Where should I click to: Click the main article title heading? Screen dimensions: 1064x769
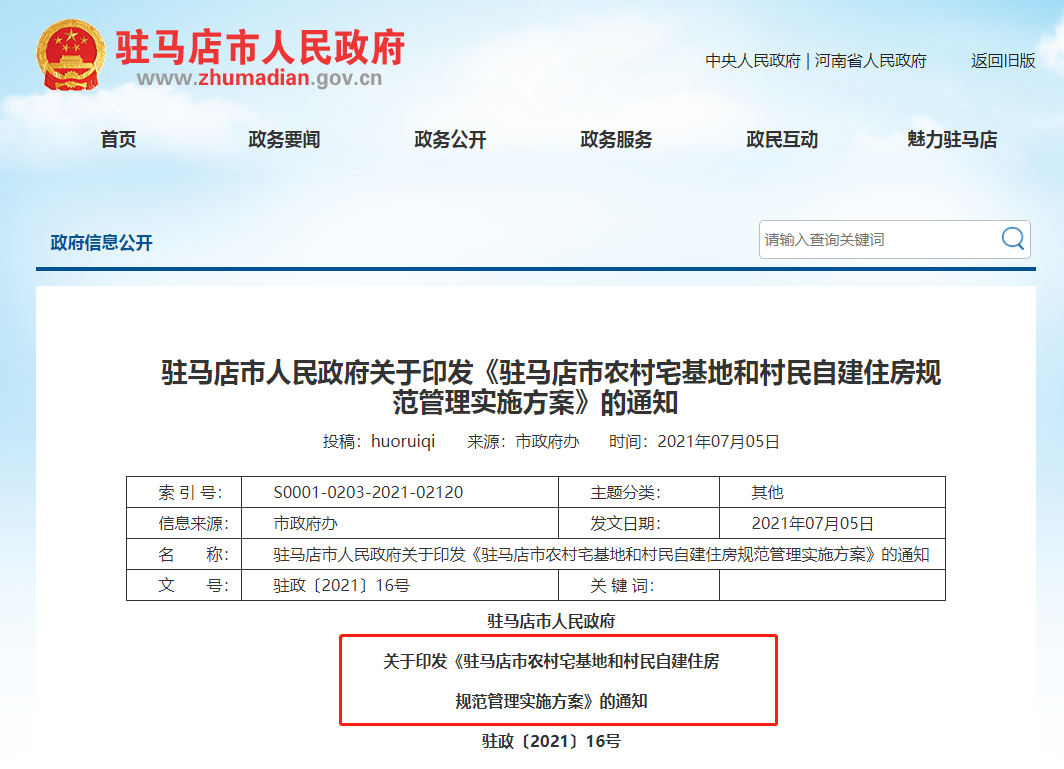pos(550,387)
